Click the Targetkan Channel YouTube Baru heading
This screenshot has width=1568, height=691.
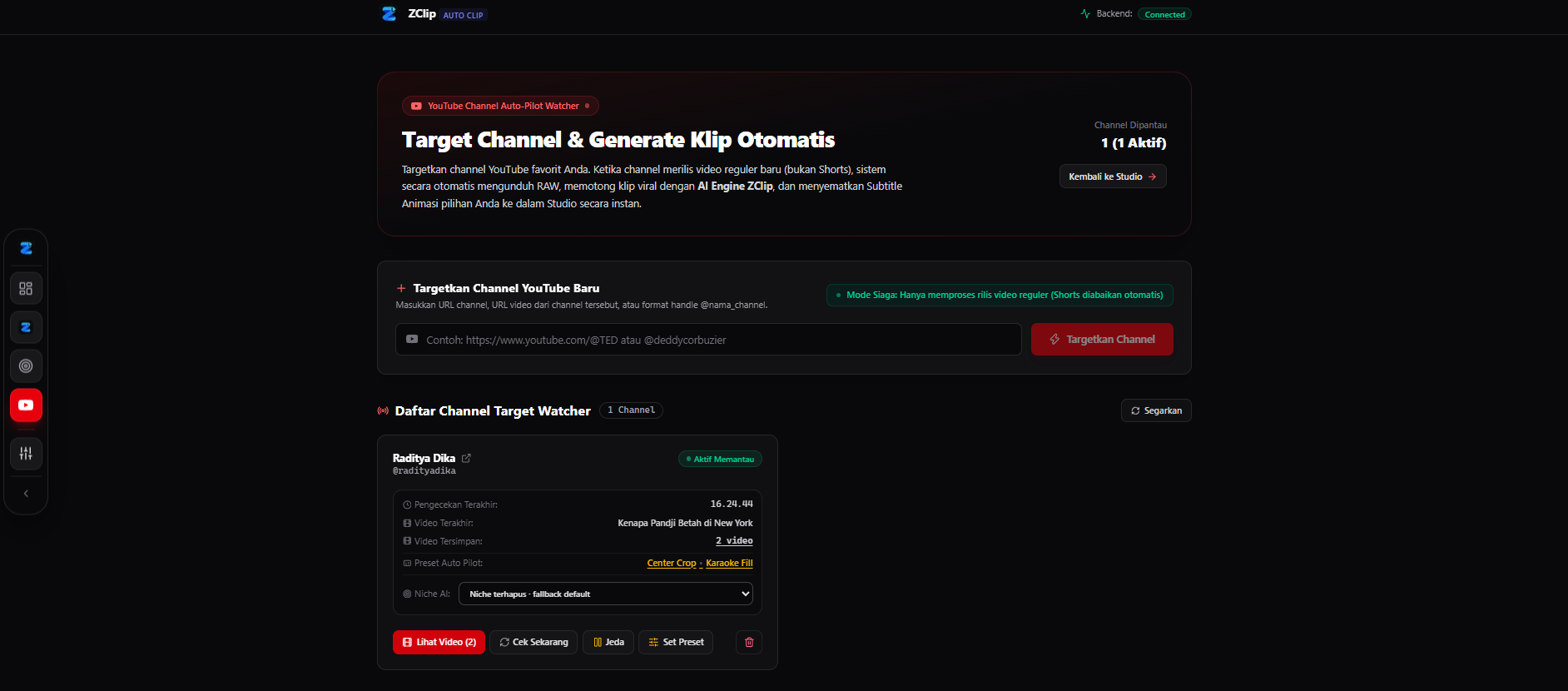click(506, 288)
